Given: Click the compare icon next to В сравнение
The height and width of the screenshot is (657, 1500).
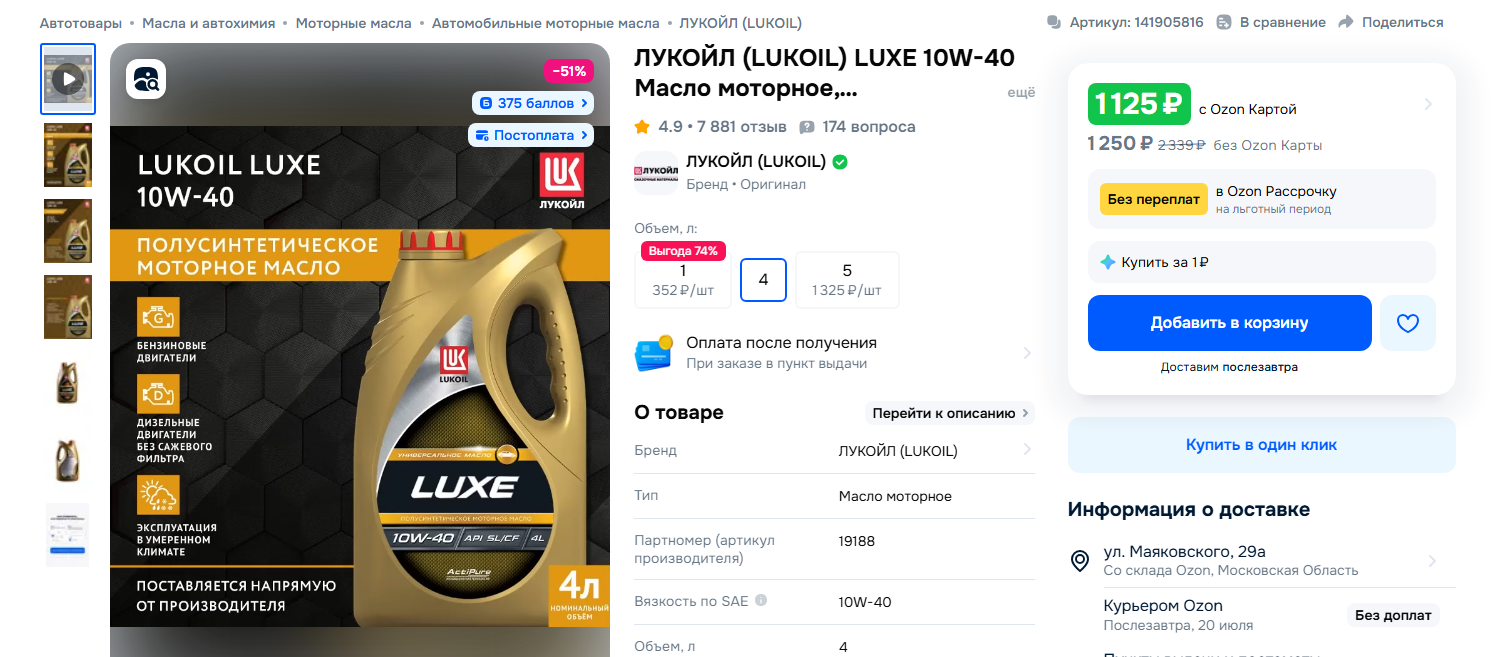Looking at the screenshot, I should tap(1224, 22).
